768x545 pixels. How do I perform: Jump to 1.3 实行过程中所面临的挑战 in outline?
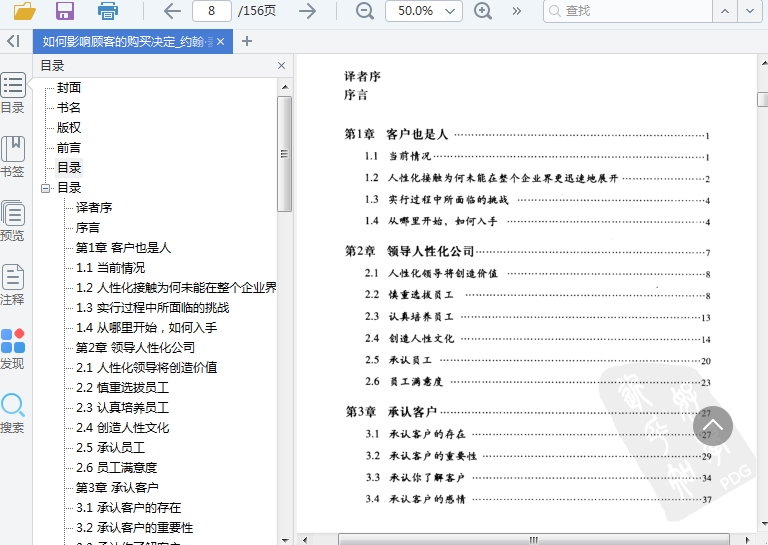pos(153,308)
